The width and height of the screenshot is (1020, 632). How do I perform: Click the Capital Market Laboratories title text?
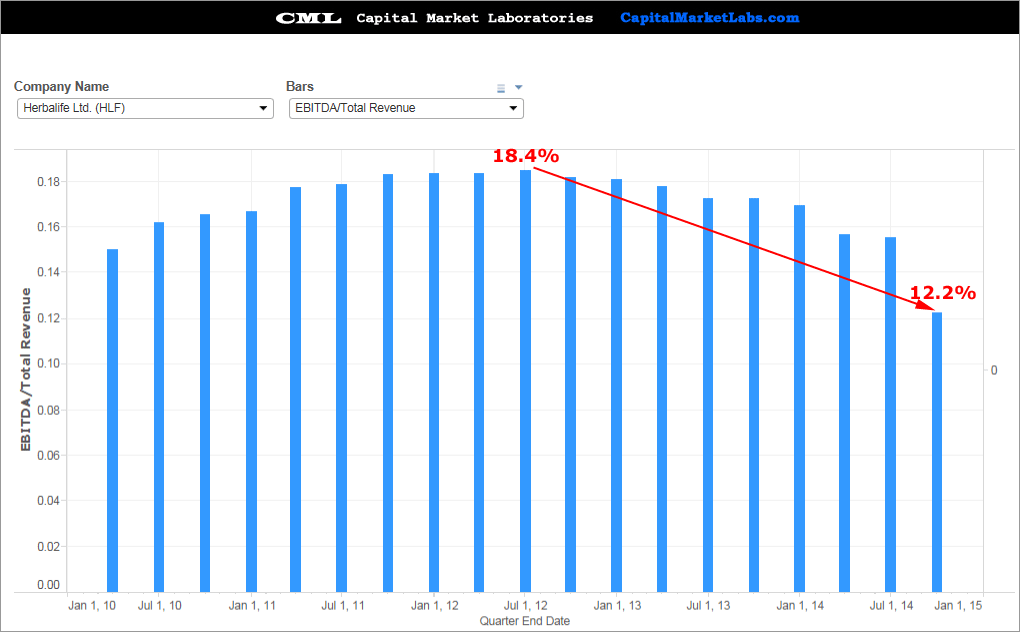pyautogui.click(x=474, y=18)
